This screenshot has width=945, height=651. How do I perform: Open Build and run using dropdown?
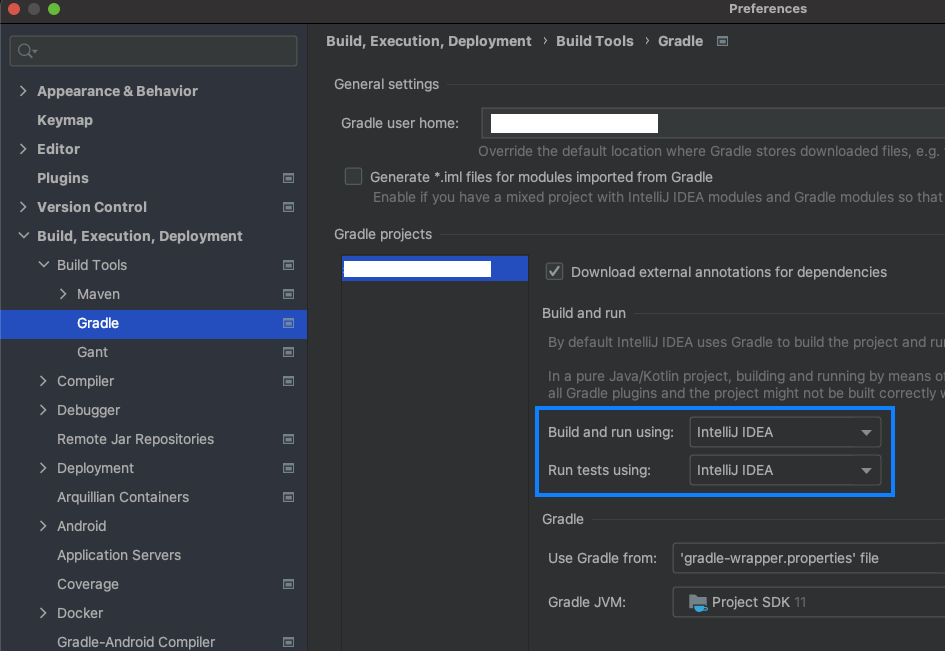point(785,432)
